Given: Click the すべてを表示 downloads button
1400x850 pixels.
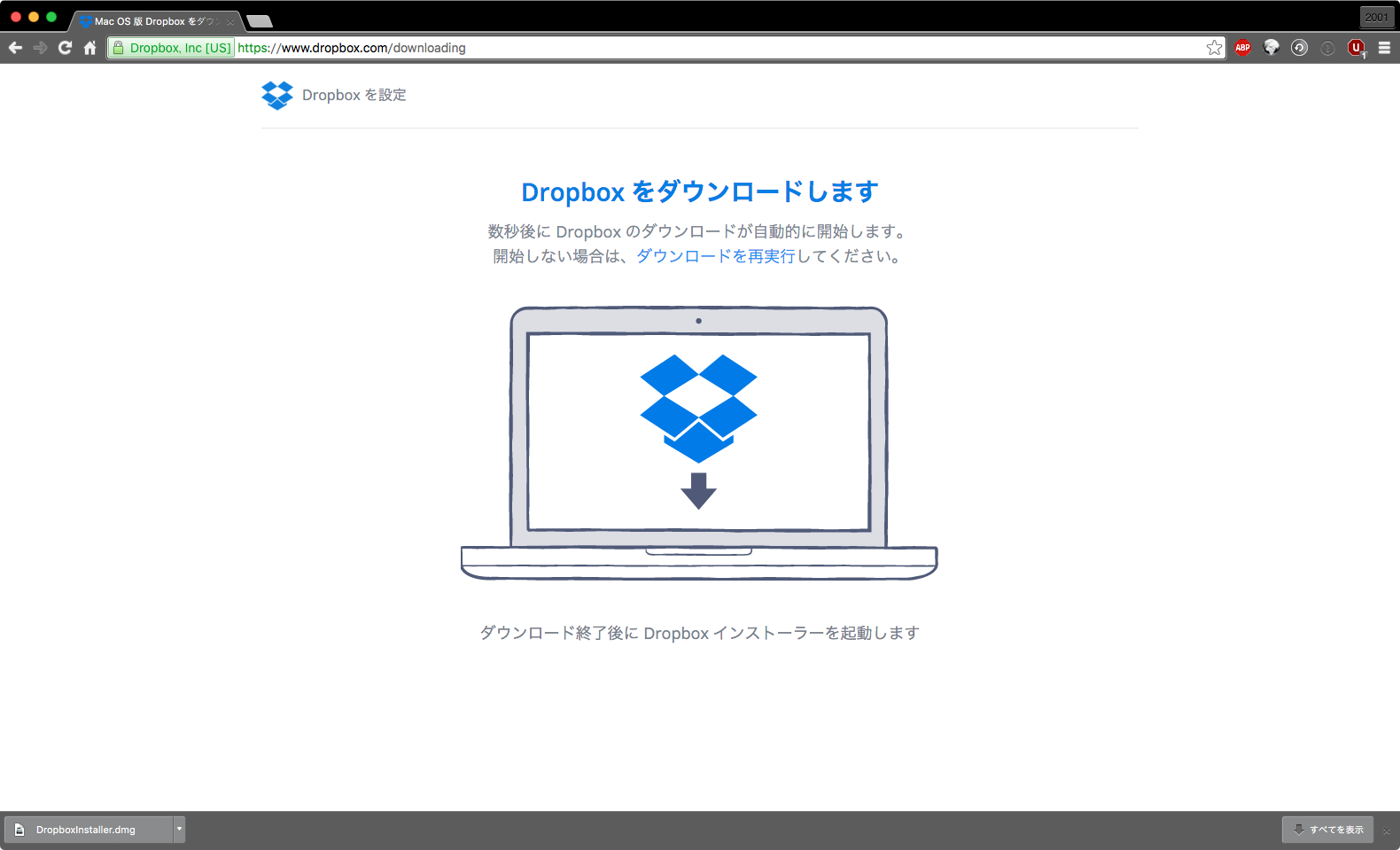Looking at the screenshot, I should point(1327,830).
